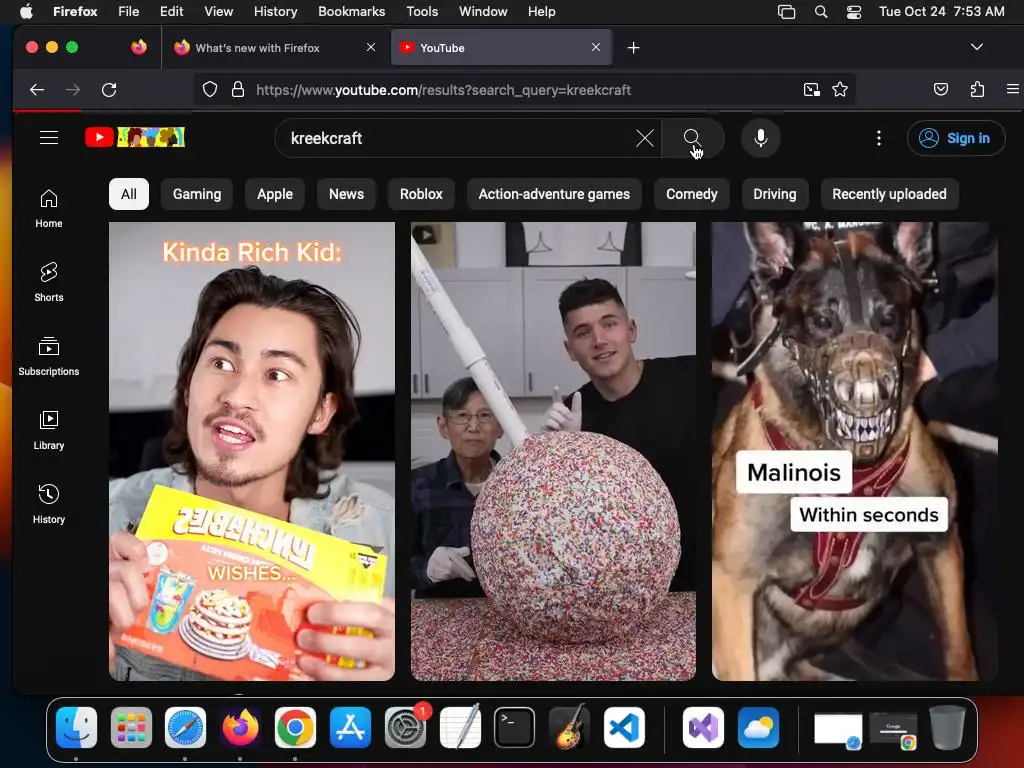Click the YouTube logo

click(135, 137)
